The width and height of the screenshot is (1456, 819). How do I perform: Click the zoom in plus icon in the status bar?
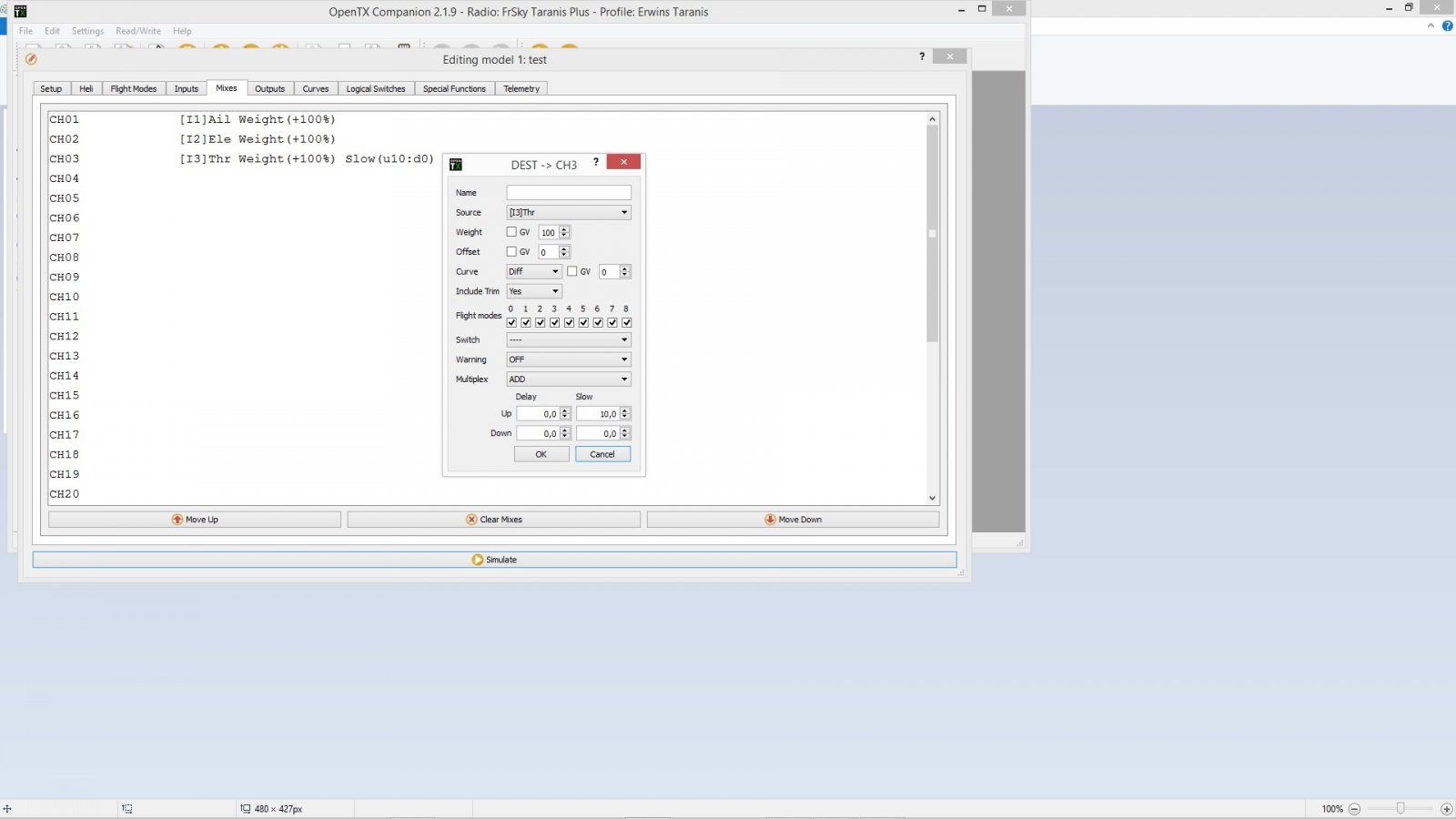coord(1446,809)
